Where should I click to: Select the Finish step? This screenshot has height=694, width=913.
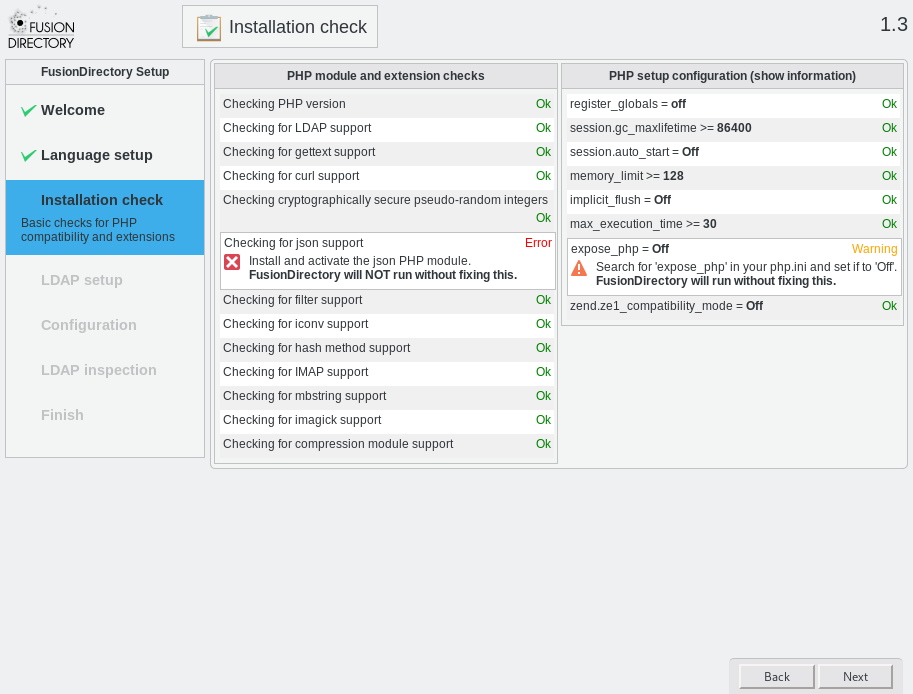pyautogui.click(x=62, y=415)
